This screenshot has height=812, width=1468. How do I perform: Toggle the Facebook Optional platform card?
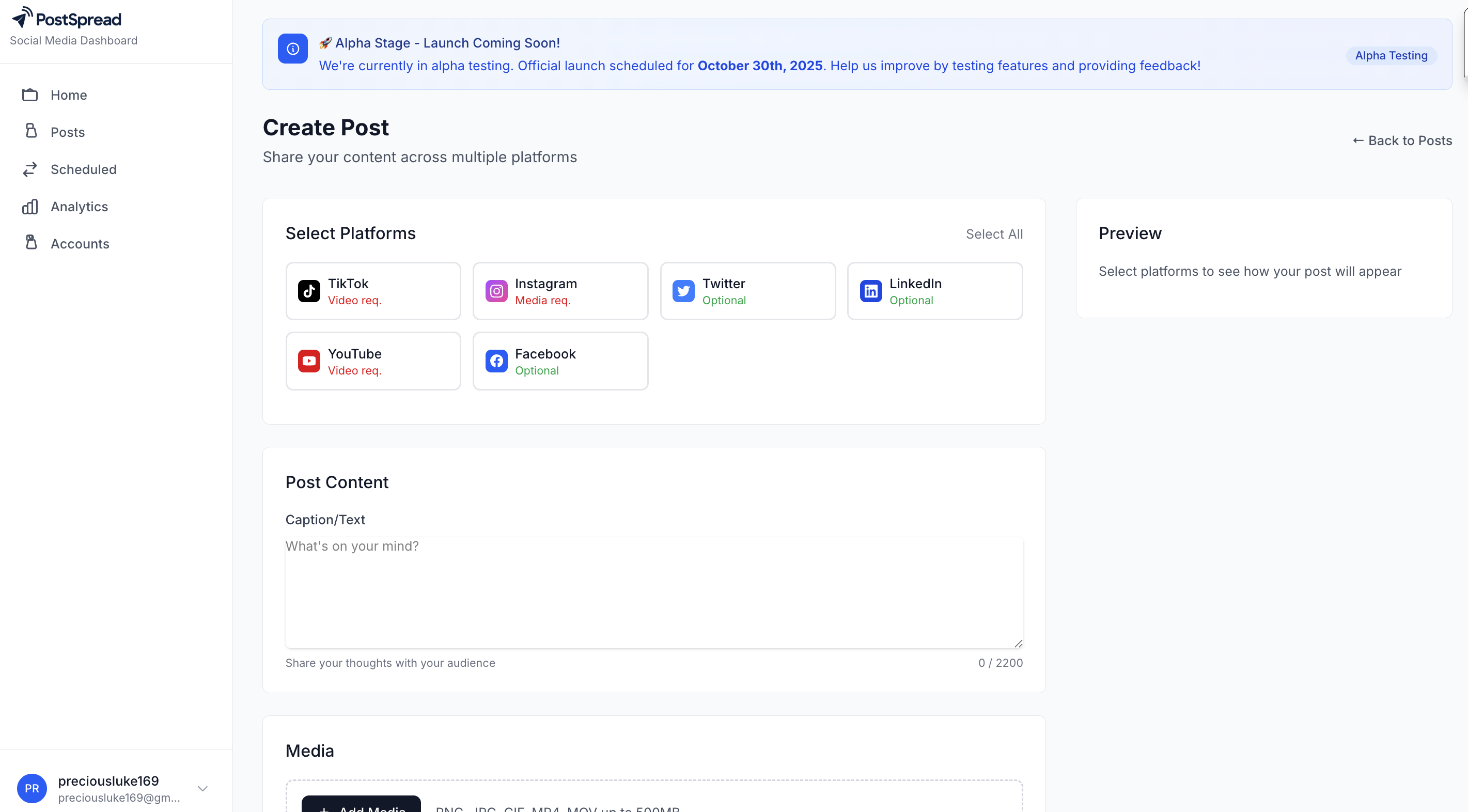(560, 361)
